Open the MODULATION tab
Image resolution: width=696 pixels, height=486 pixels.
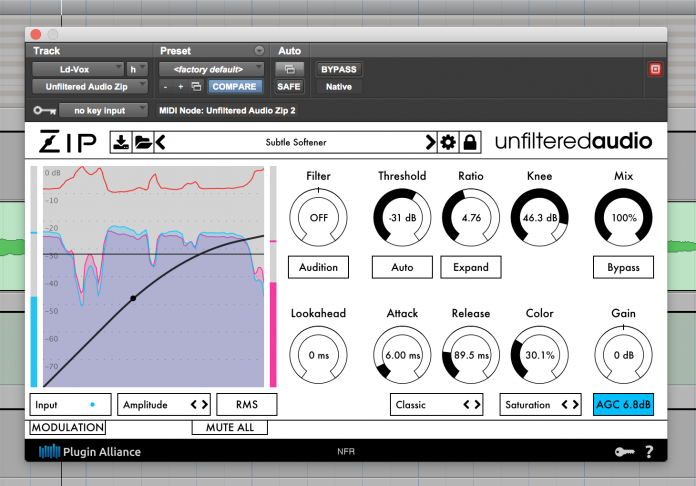(67, 427)
